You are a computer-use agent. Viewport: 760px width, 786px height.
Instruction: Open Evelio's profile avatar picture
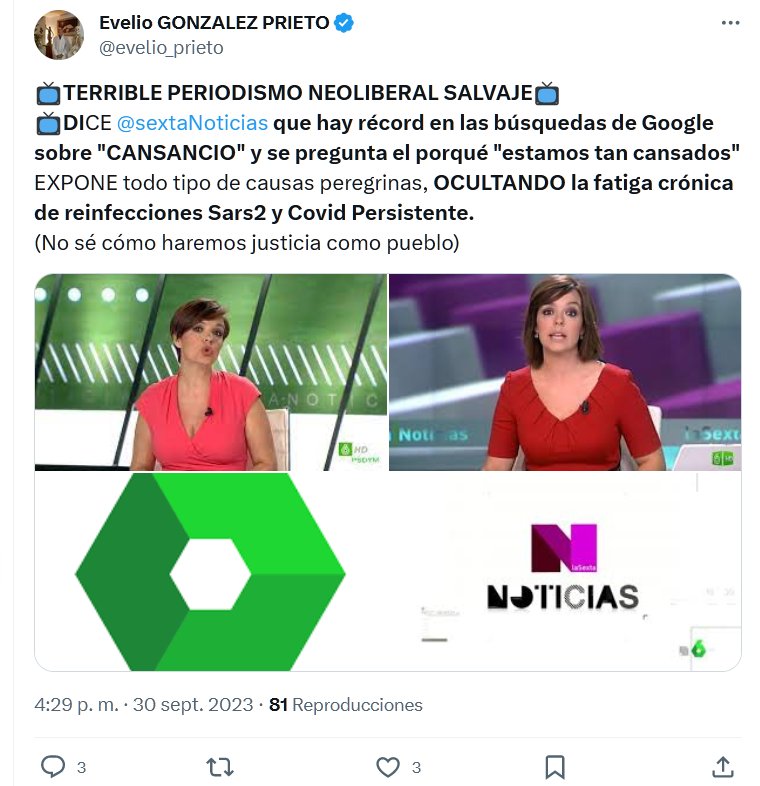click(x=59, y=35)
